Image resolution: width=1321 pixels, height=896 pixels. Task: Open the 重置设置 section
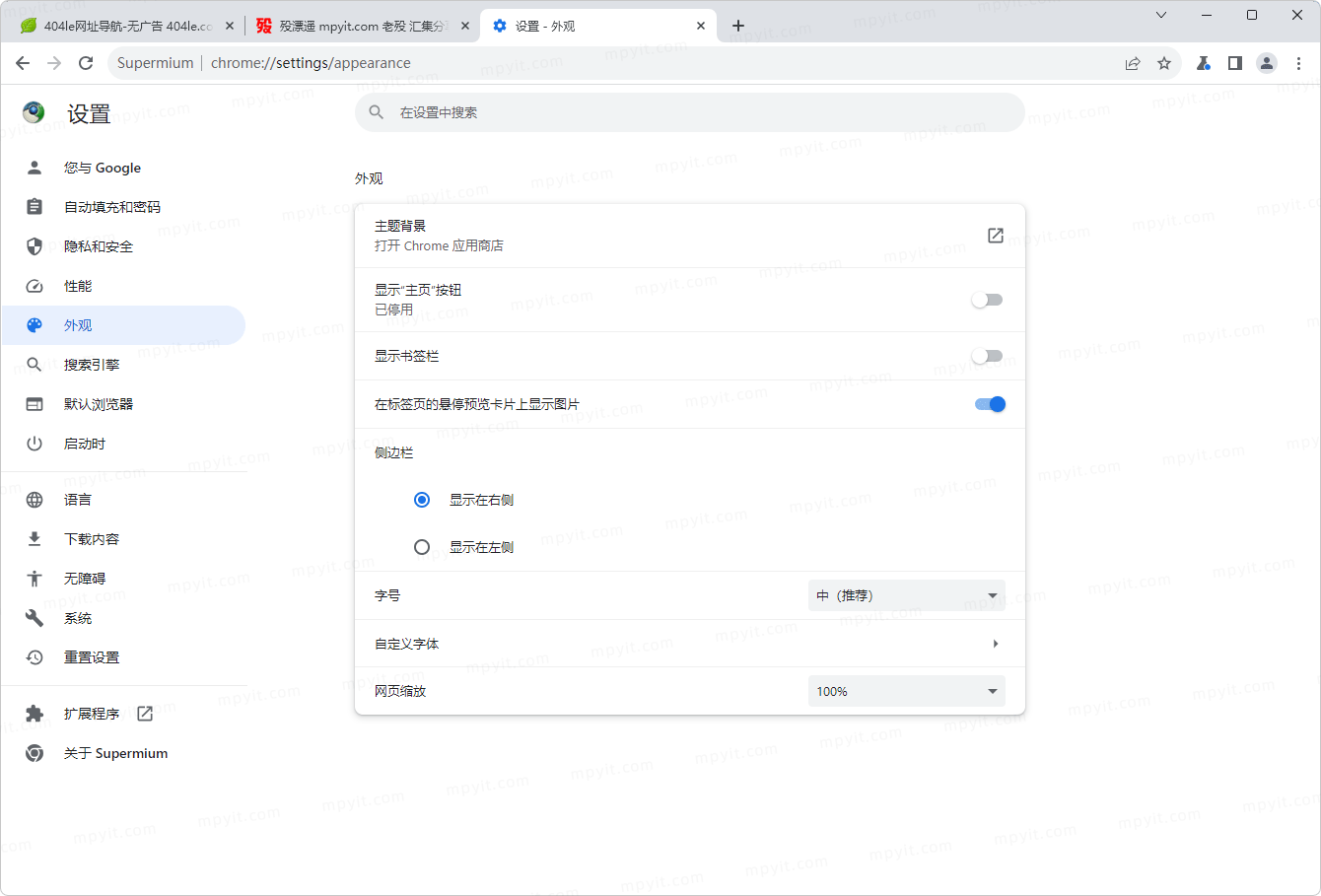pyautogui.click(x=123, y=657)
